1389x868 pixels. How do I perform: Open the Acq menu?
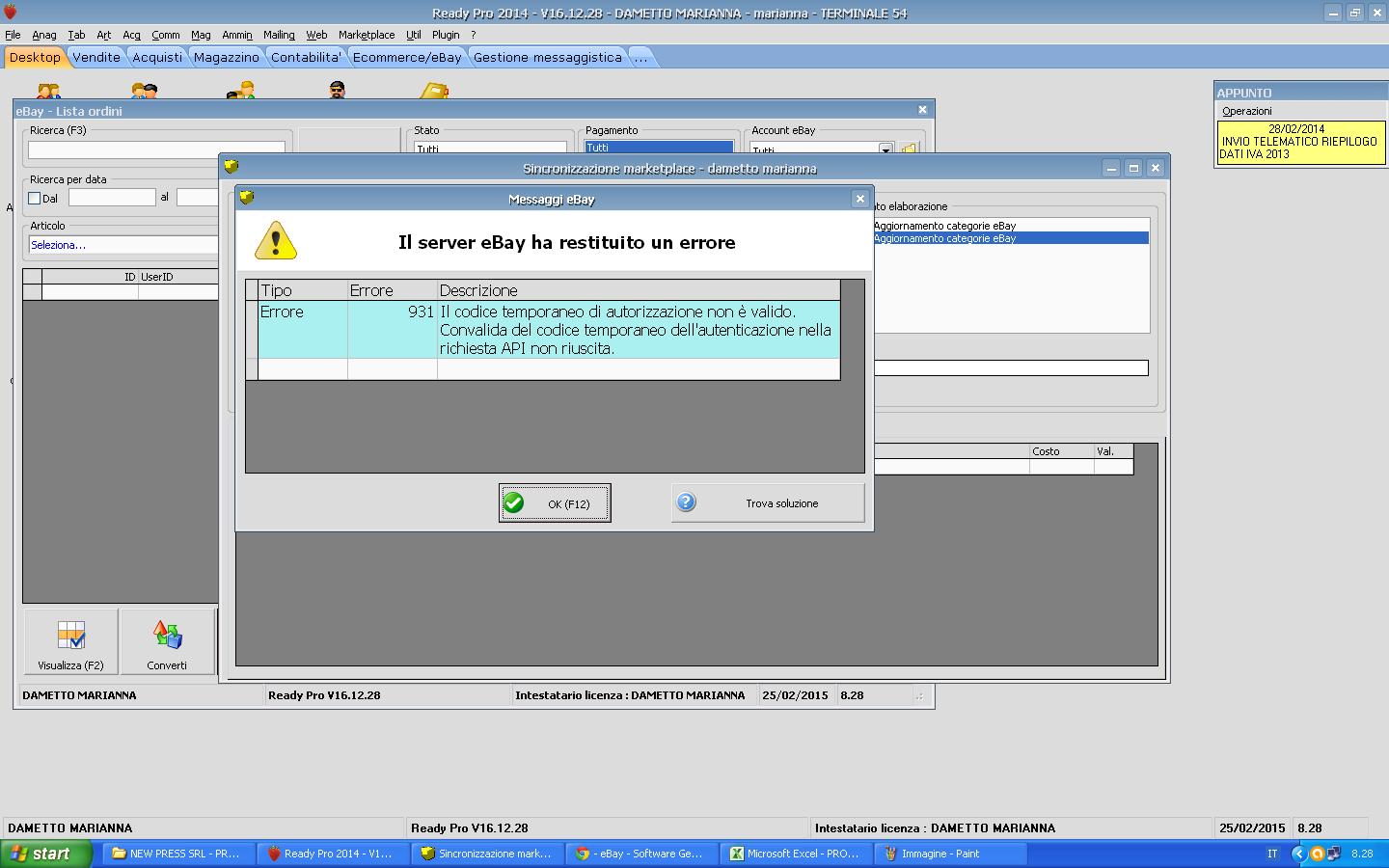tap(132, 35)
